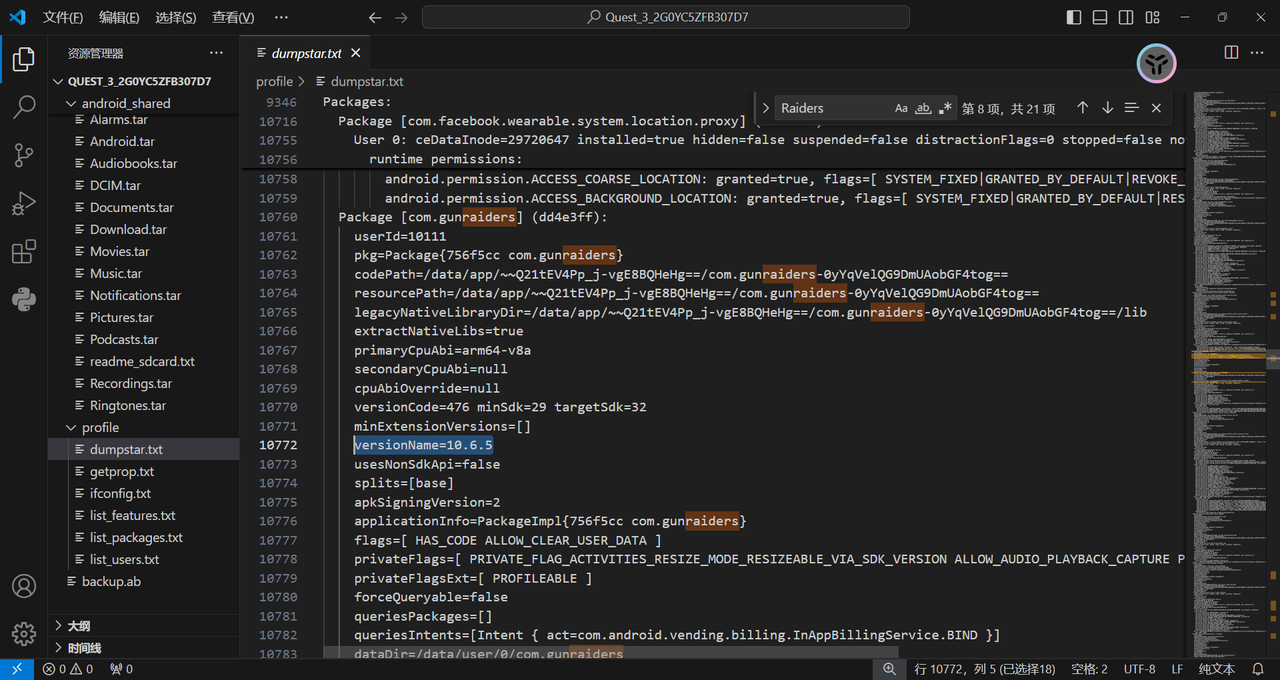This screenshot has height=680, width=1280.
Task: Toggle Match Case in find widget
Action: point(901,108)
